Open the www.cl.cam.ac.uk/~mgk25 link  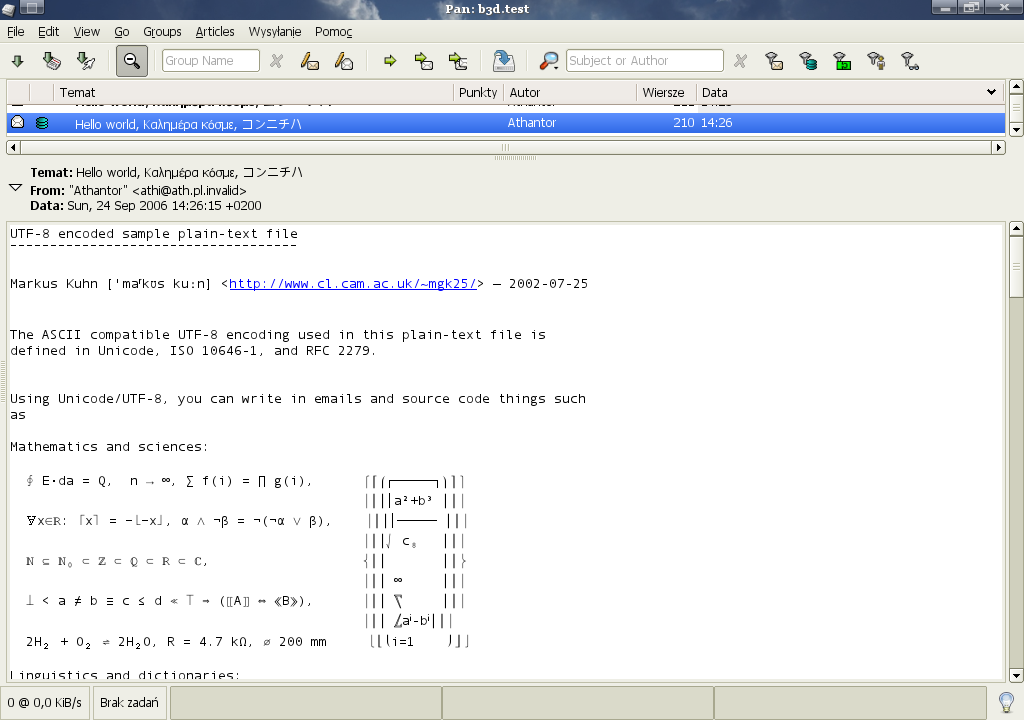(x=353, y=284)
